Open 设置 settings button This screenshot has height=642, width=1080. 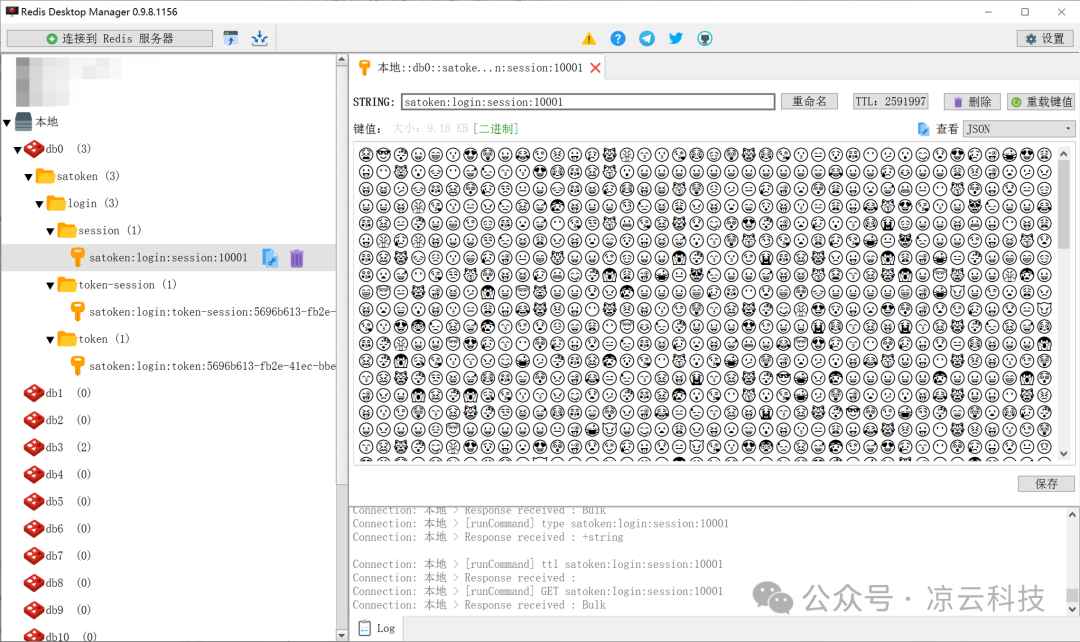(x=1045, y=39)
